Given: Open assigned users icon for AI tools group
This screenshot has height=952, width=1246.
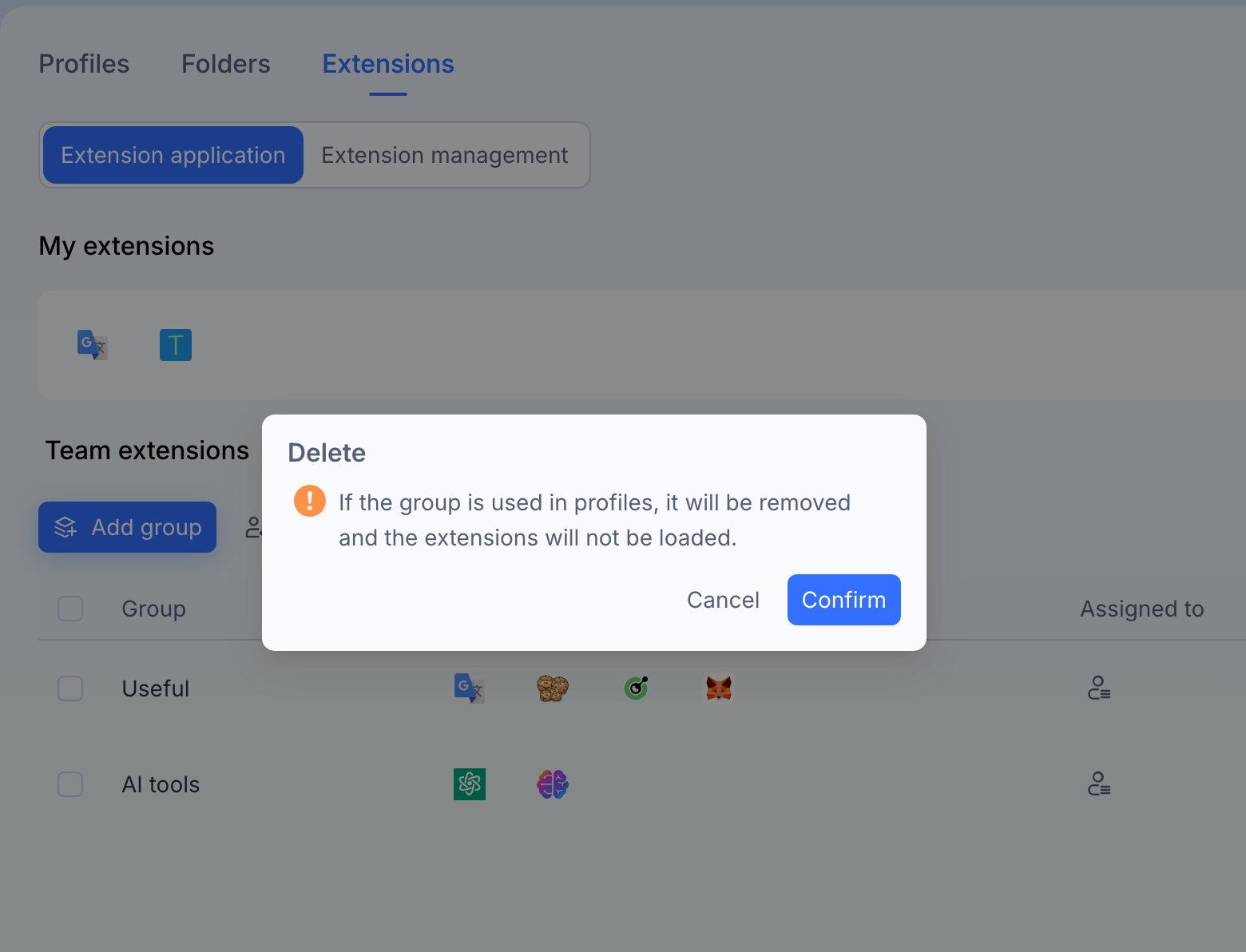Looking at the screenshot, I should [1099, 783].
